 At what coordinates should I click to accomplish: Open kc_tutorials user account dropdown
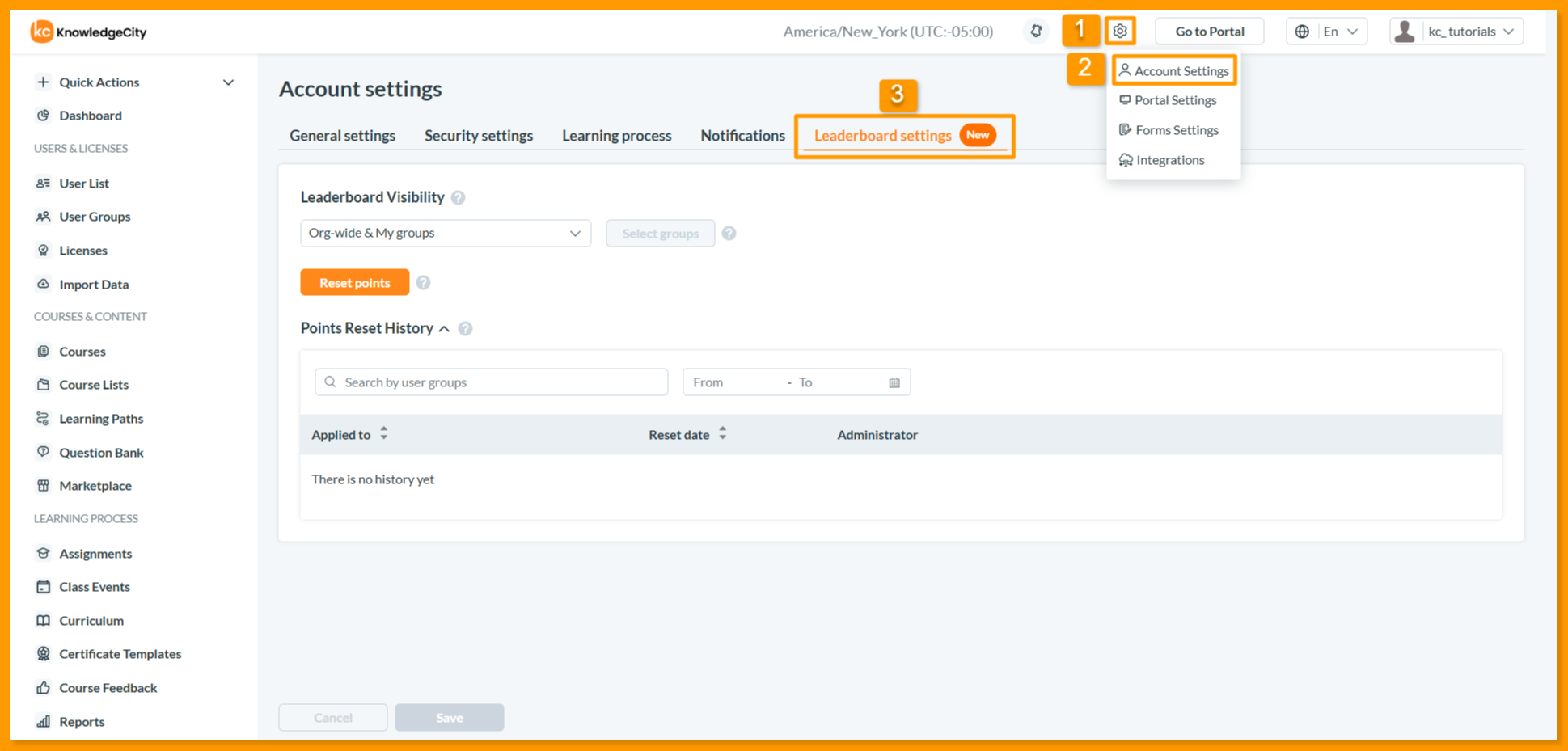point(1456,32)
